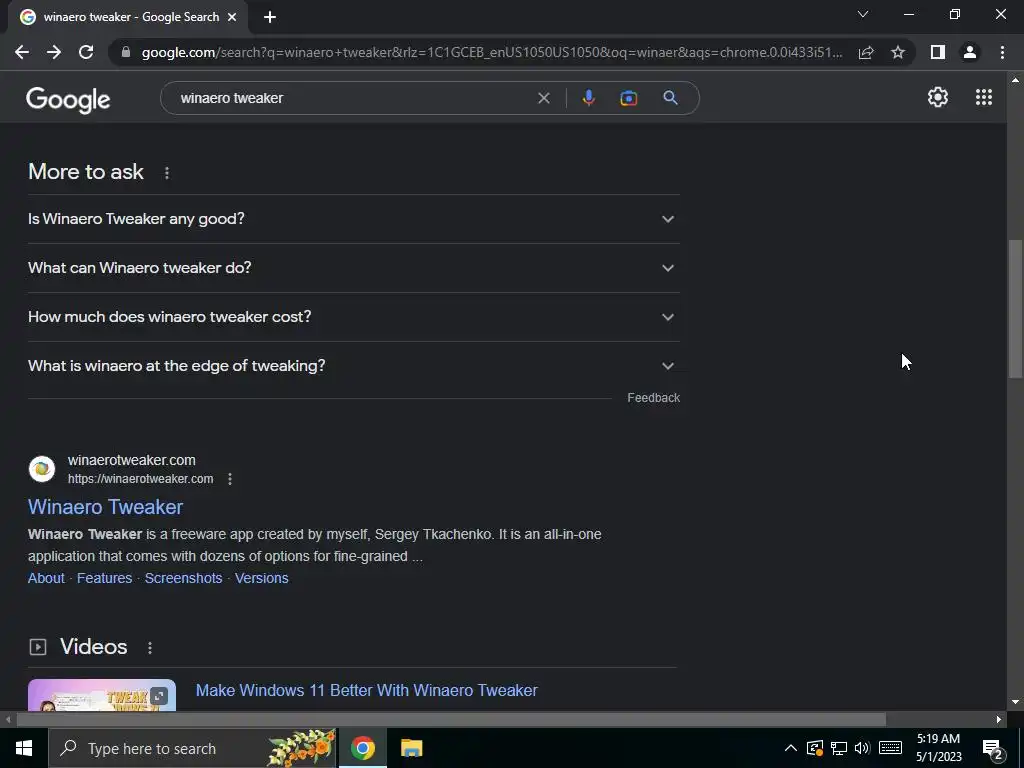Open the Features sitelink

(104, 578)
